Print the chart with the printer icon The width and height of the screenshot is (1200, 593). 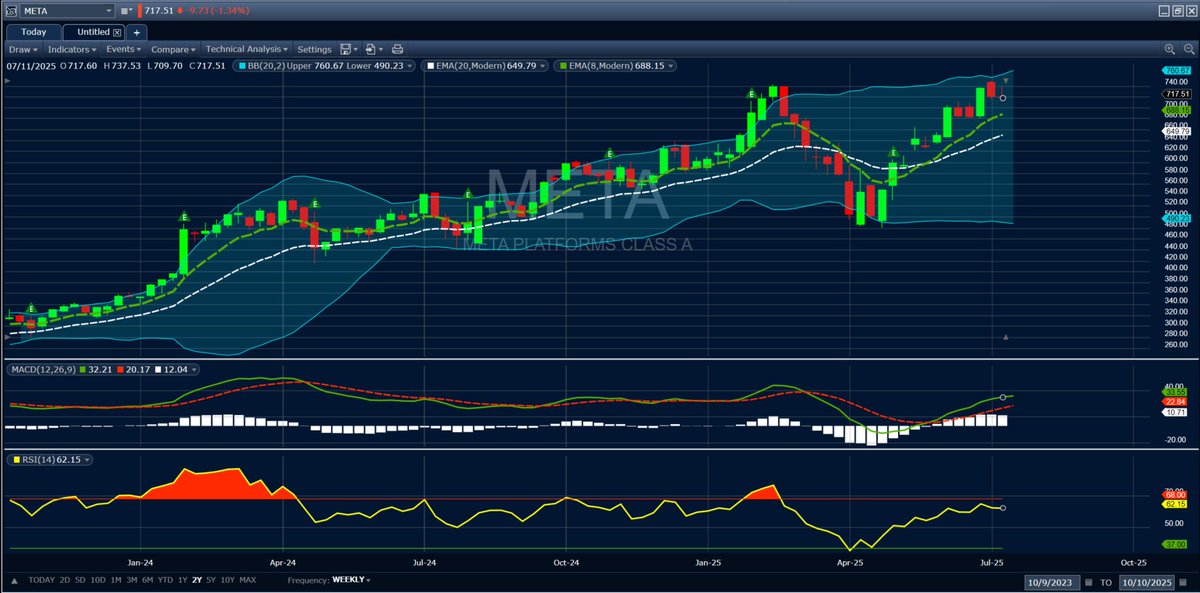coord(398,49)
